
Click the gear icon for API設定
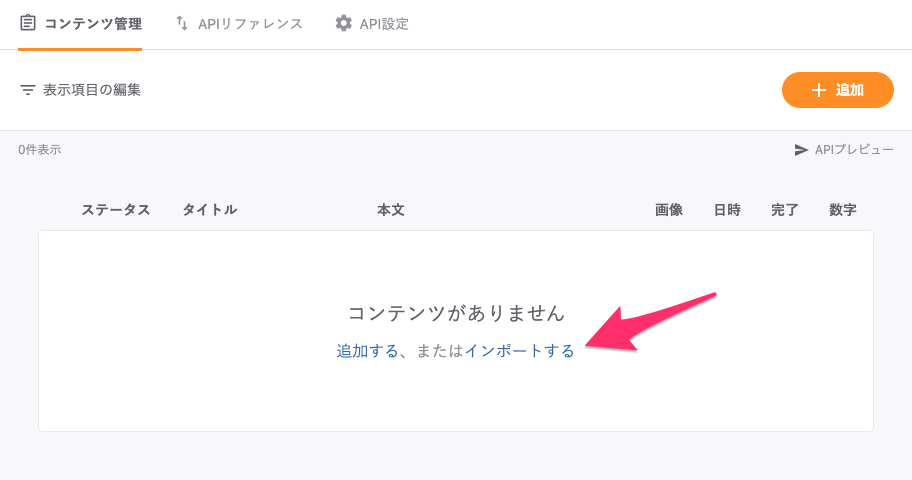coord(344,23)
